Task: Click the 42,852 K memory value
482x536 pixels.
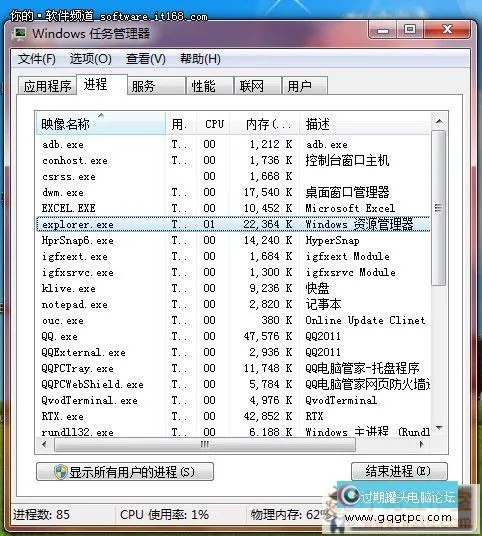Action: pos(268,416)
